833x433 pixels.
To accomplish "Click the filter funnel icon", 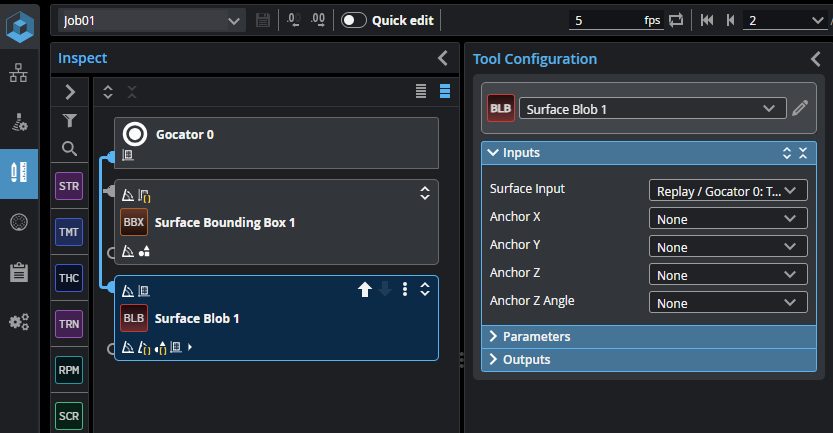I will coord(69,121).
